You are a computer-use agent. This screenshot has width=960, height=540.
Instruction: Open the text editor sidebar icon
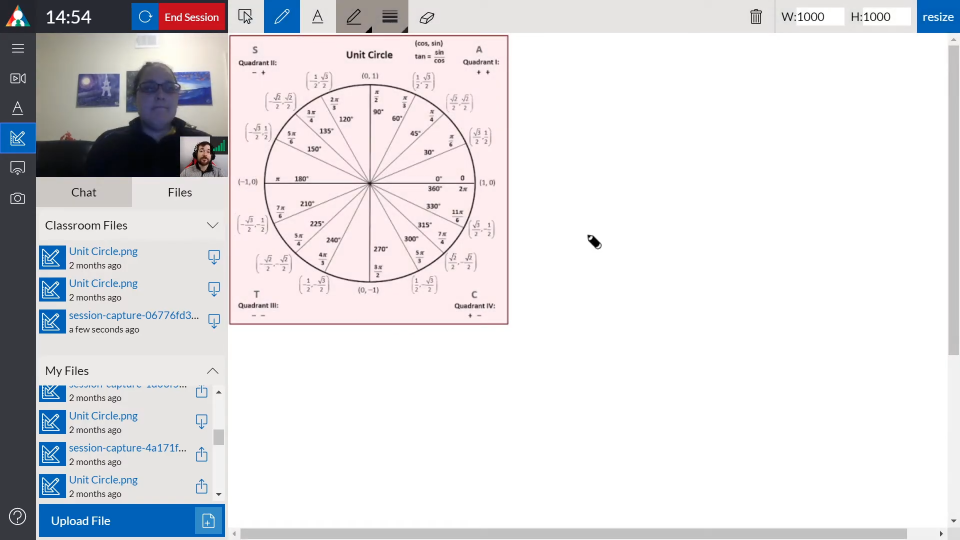click(18, 108)
